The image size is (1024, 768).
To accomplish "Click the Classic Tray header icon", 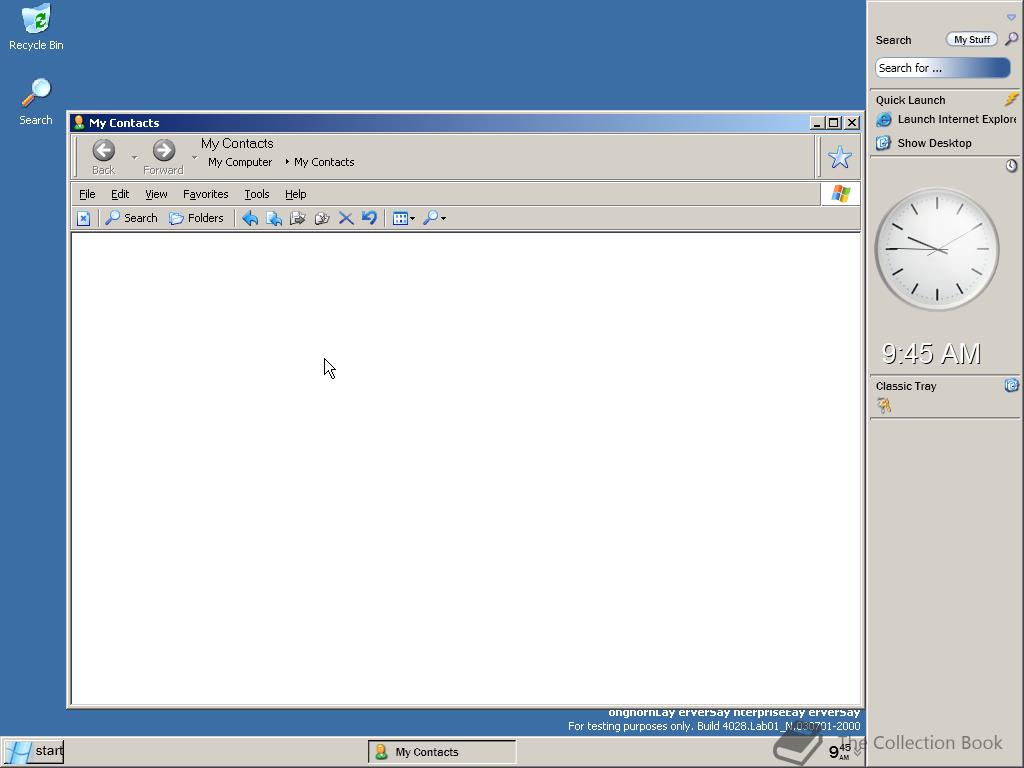I will click(1012, 385).
